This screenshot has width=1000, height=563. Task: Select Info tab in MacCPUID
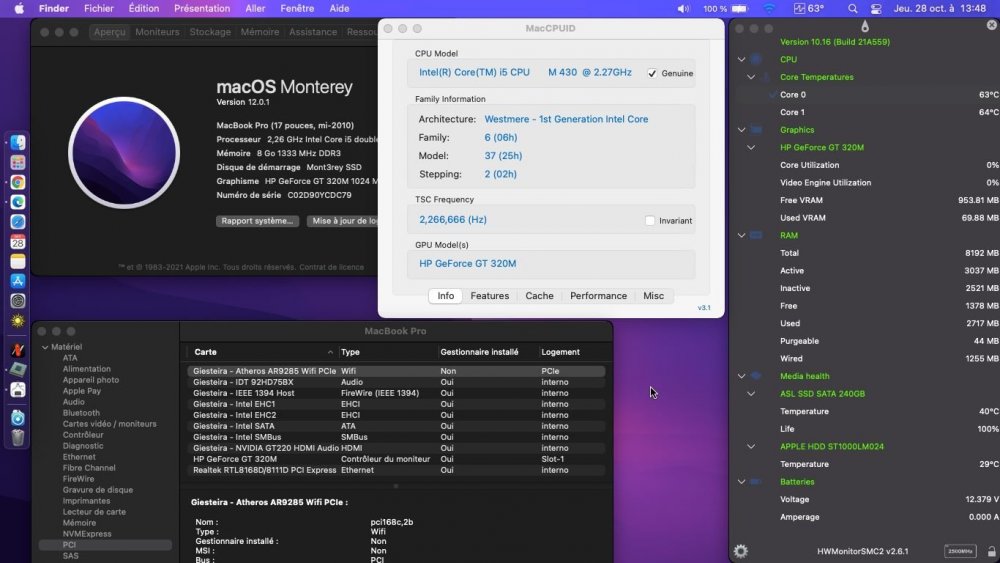[445, 296]
